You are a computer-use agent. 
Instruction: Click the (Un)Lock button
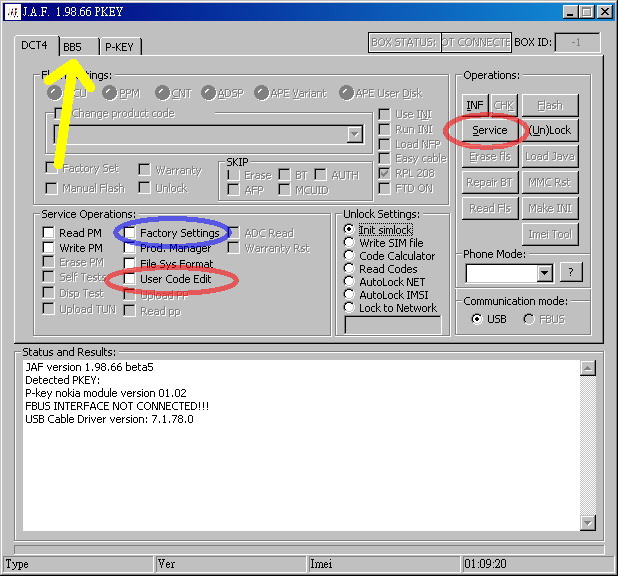550,130
